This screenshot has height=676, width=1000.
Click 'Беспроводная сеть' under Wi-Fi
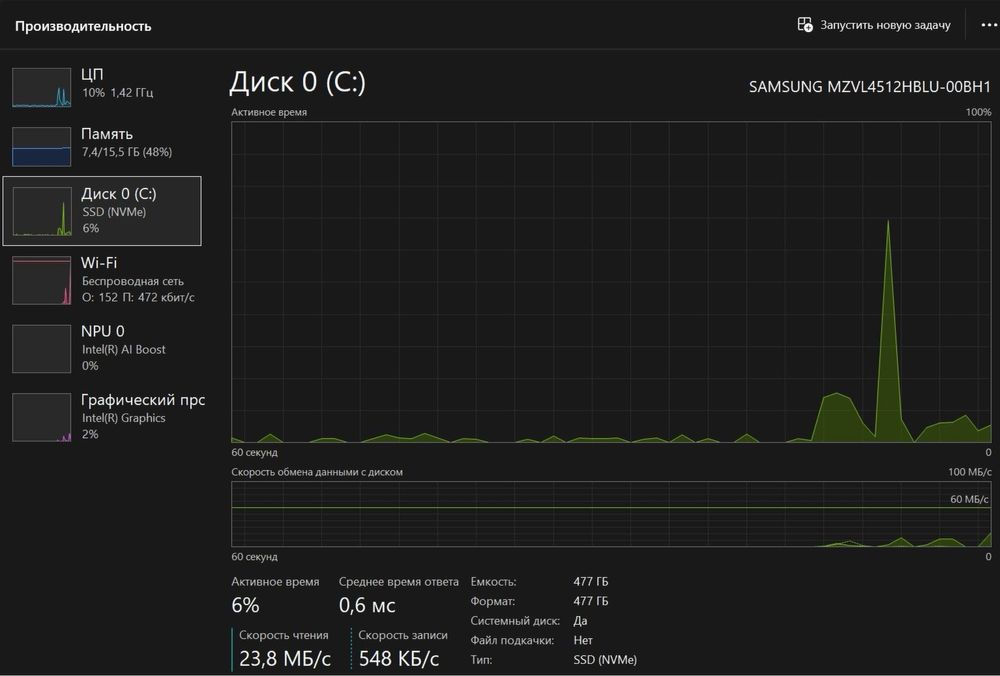[133, 281]
